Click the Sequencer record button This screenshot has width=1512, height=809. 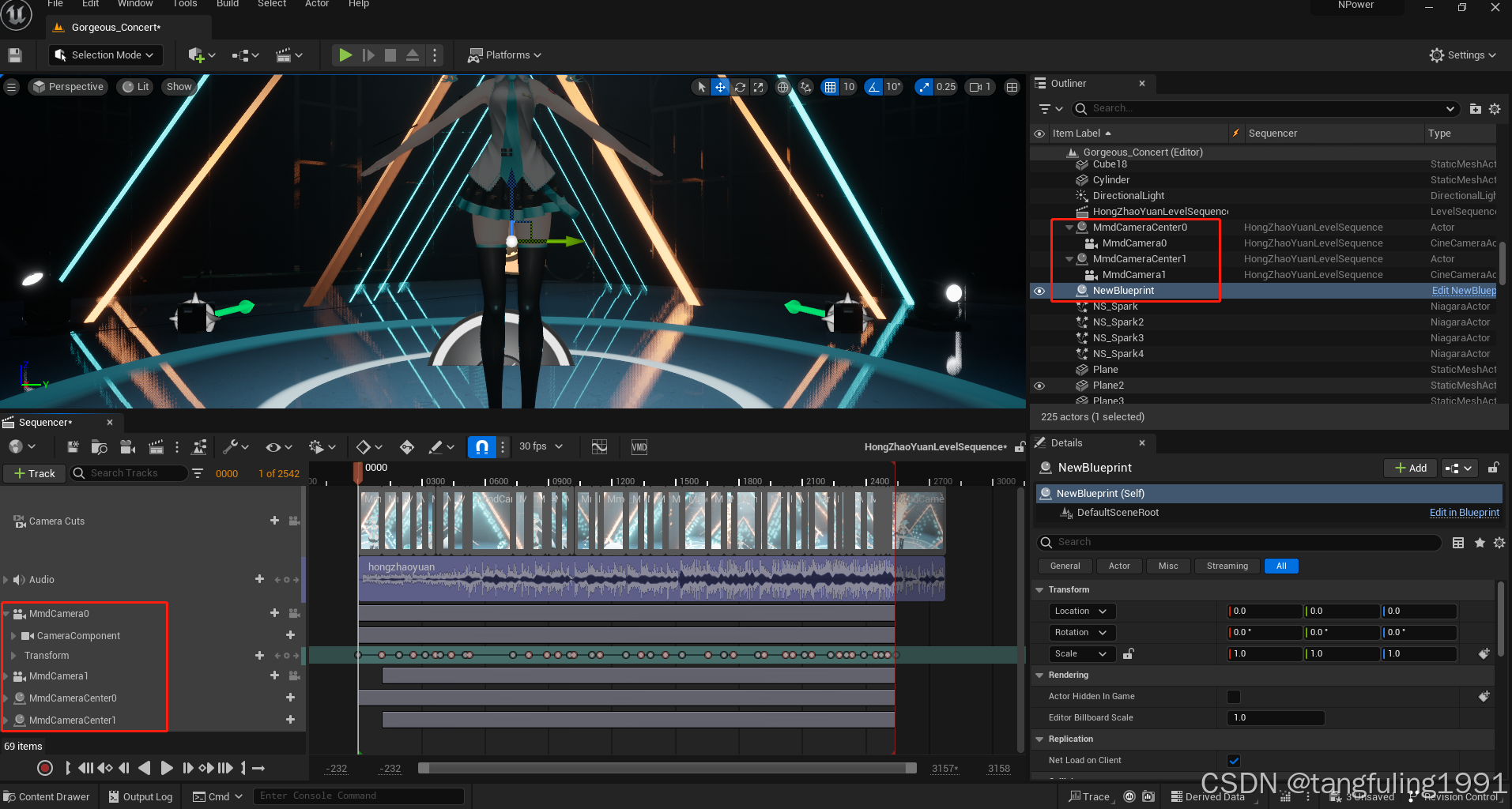(x=45, y=768)
